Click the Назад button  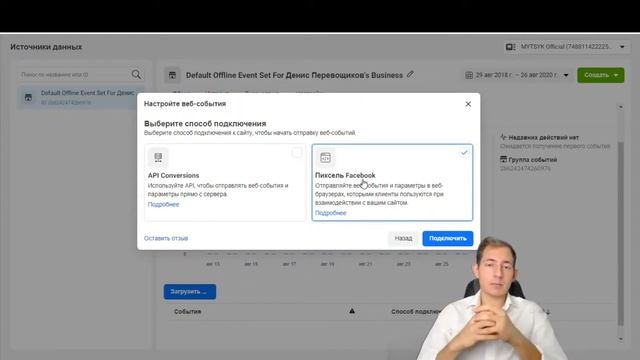403,238
